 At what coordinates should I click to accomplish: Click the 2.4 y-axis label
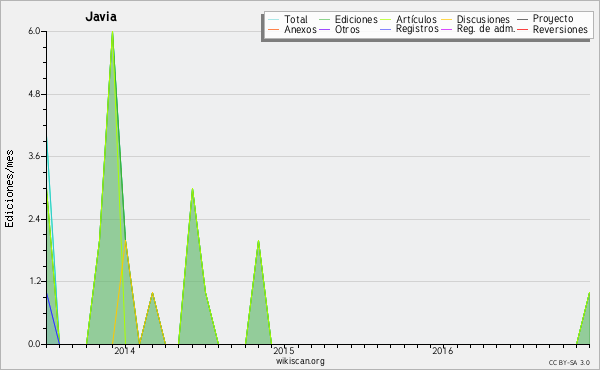point(34,219)
